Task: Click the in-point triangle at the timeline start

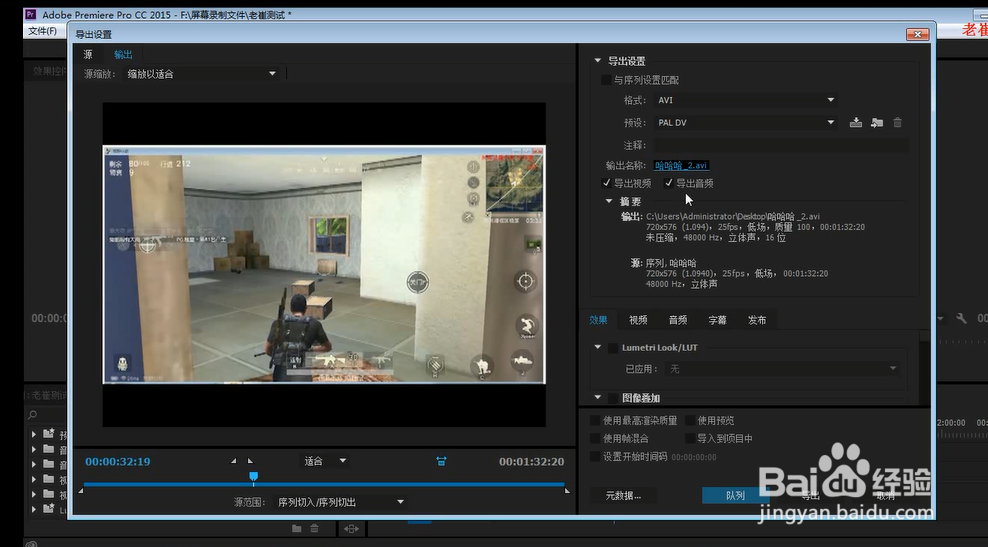Action: tap(81, 490)
